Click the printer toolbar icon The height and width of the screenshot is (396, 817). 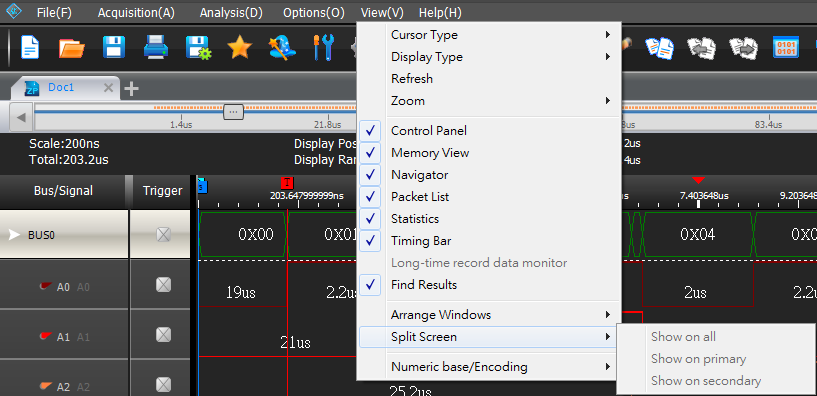155,47
